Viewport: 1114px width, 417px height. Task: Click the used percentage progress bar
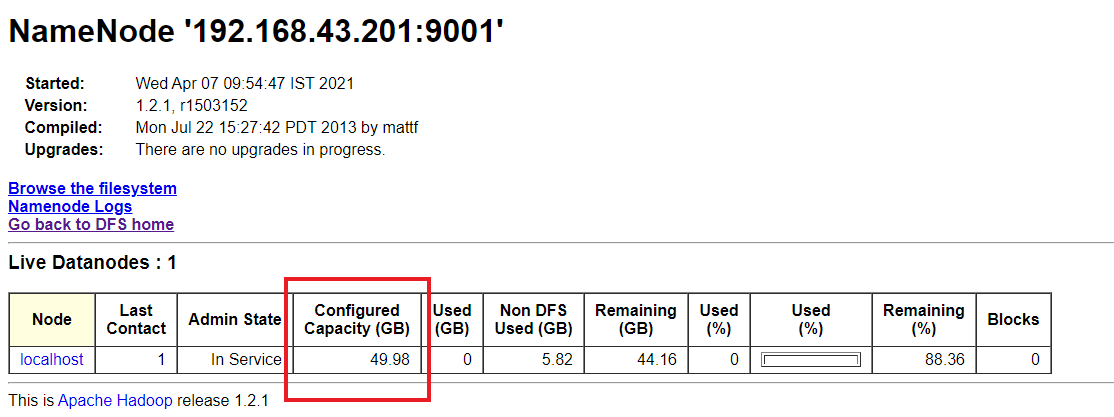[x=811, y=360]
